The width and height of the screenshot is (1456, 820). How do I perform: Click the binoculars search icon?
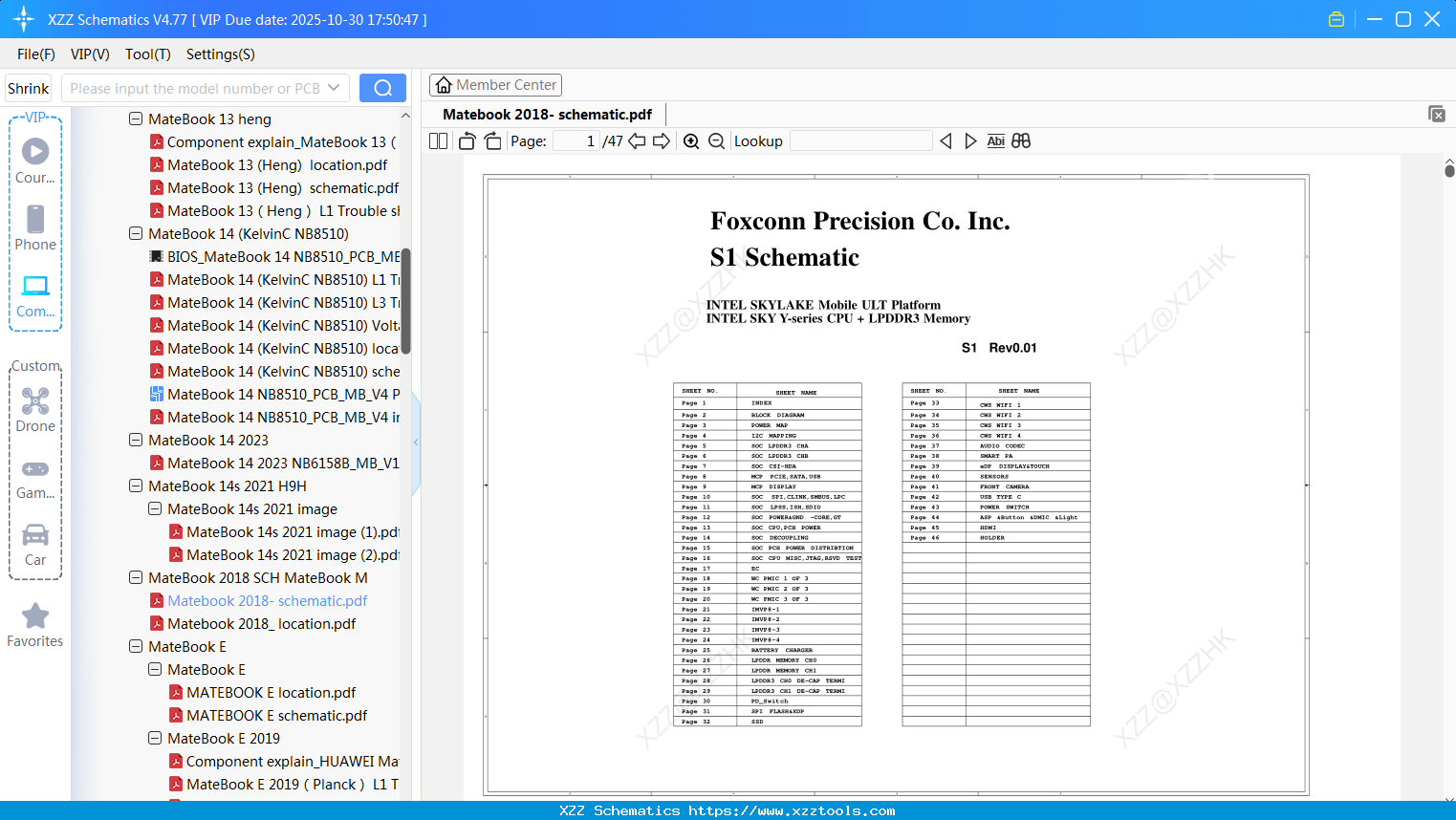point(1021,141)
